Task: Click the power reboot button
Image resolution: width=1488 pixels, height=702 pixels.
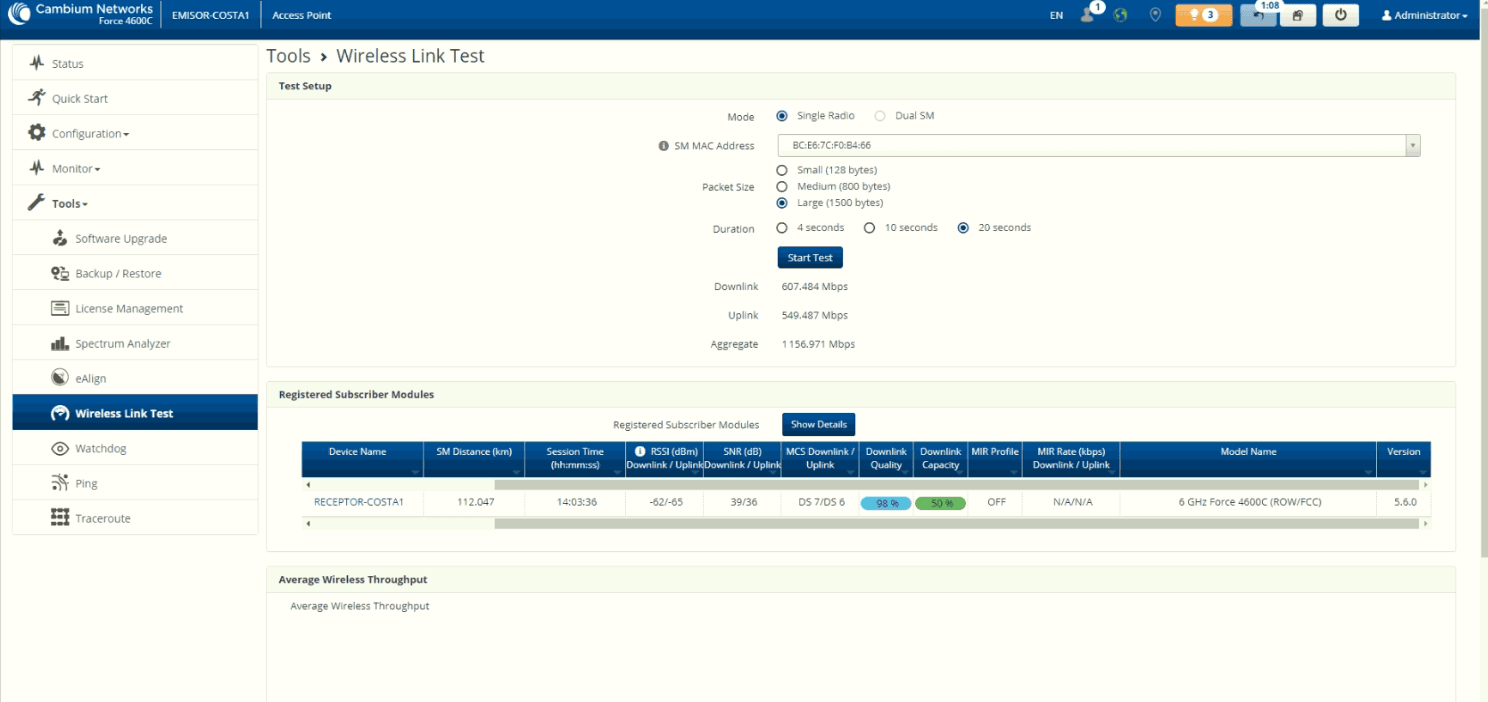Action: [x=1340, y=16]
